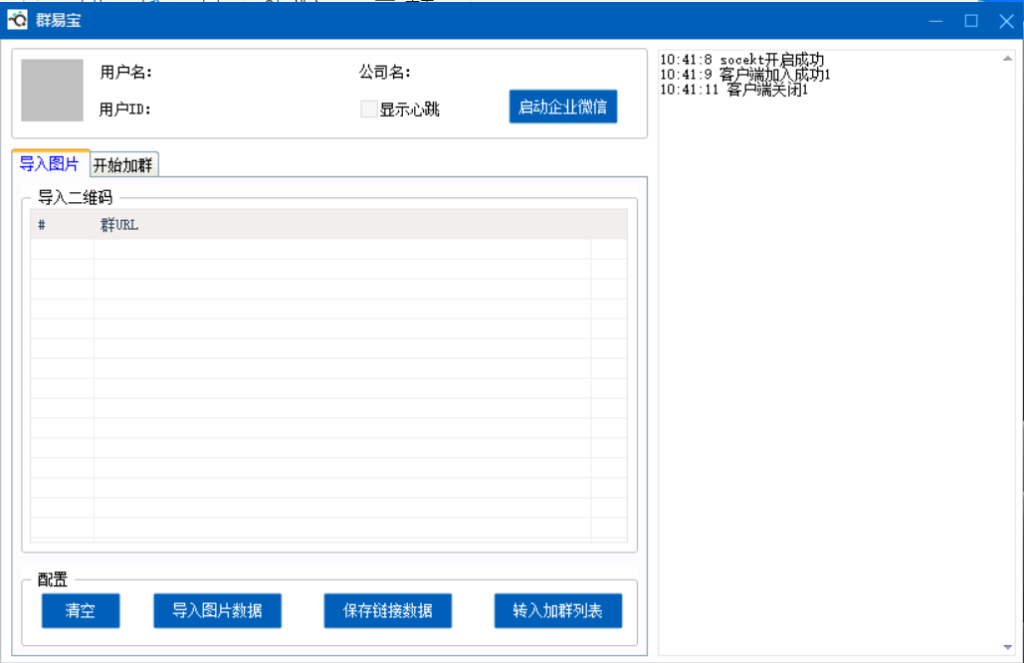Click the 保存链接数据 button
Image resolution: width=1024 pixels, height=663 pixels.
387,610
